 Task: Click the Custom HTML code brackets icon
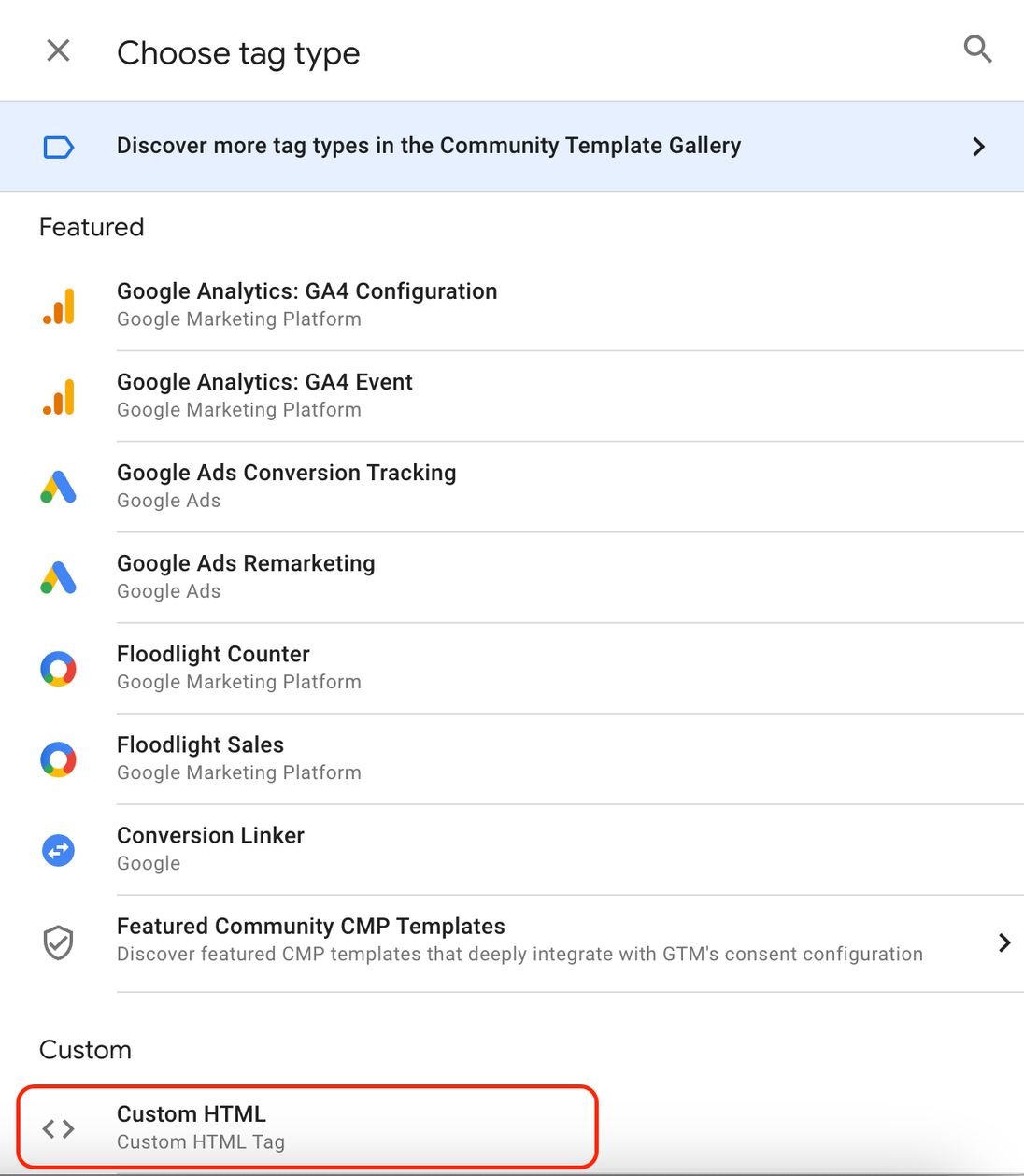coord(58,1127)
